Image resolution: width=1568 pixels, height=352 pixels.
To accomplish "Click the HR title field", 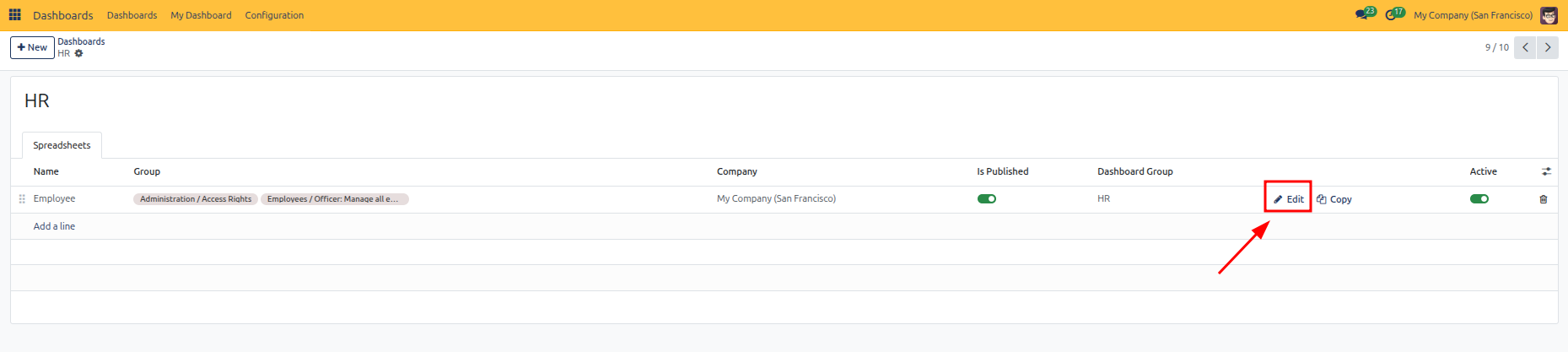I will coord(37,101).
